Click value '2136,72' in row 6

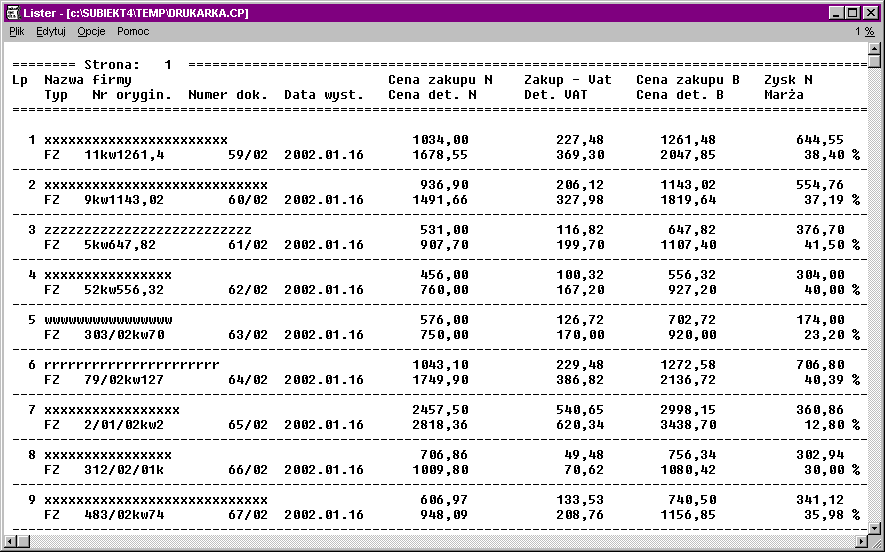coord(688,380)
